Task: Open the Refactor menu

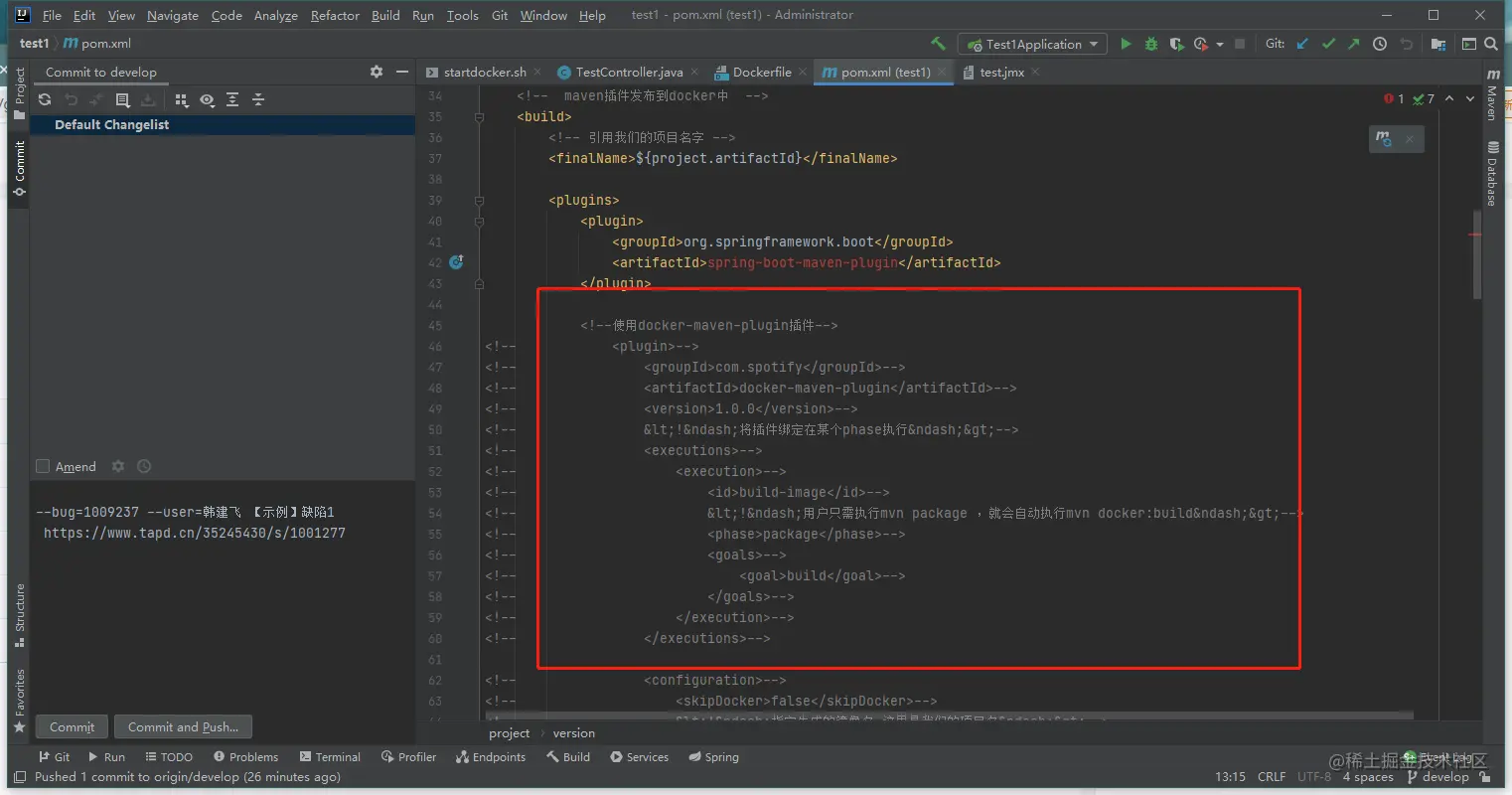Action: [335, 15]
